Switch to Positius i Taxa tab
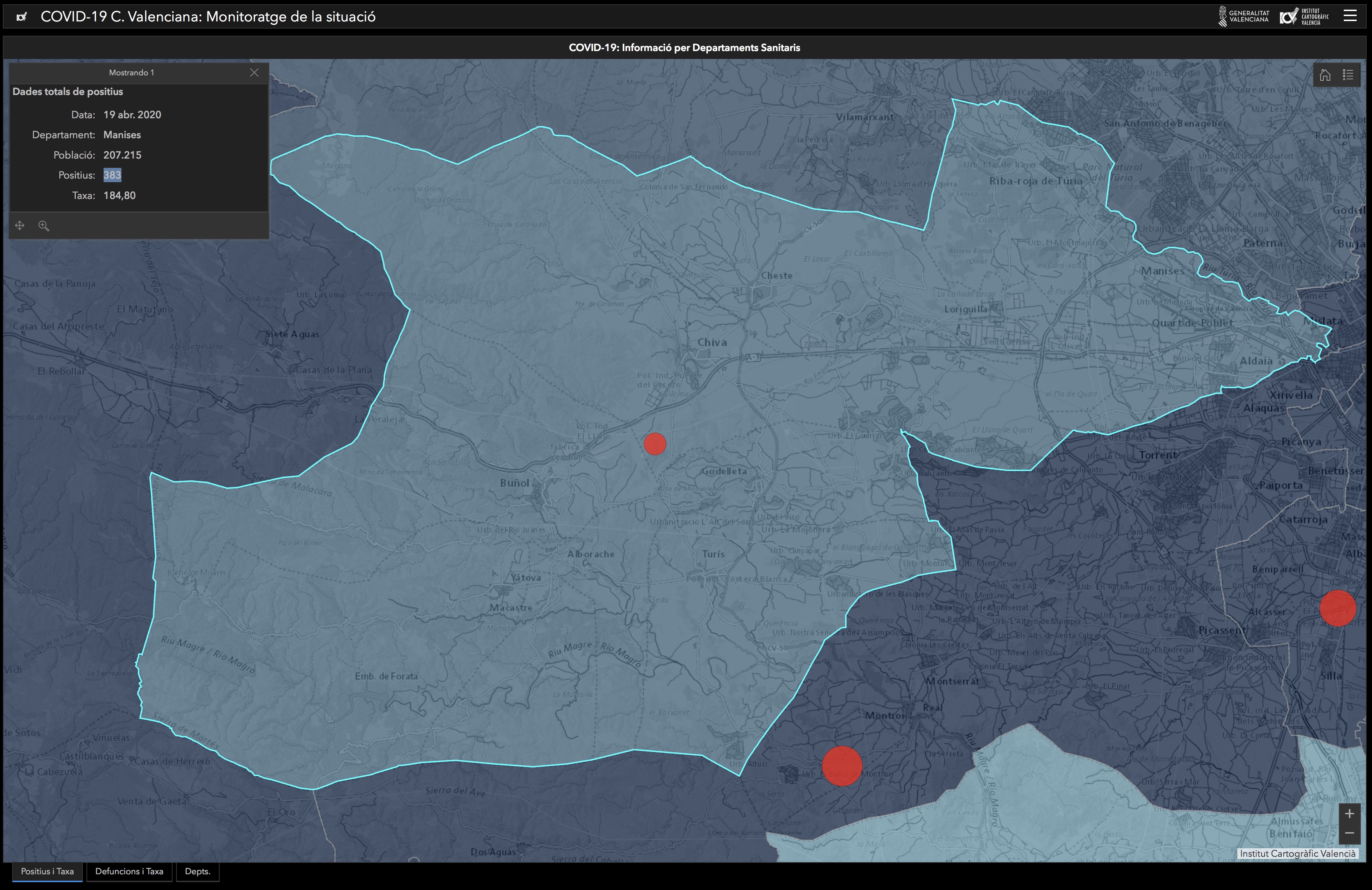Viewport: 1372px width, 890px height. pyautogui.click(x=47, y=871)
